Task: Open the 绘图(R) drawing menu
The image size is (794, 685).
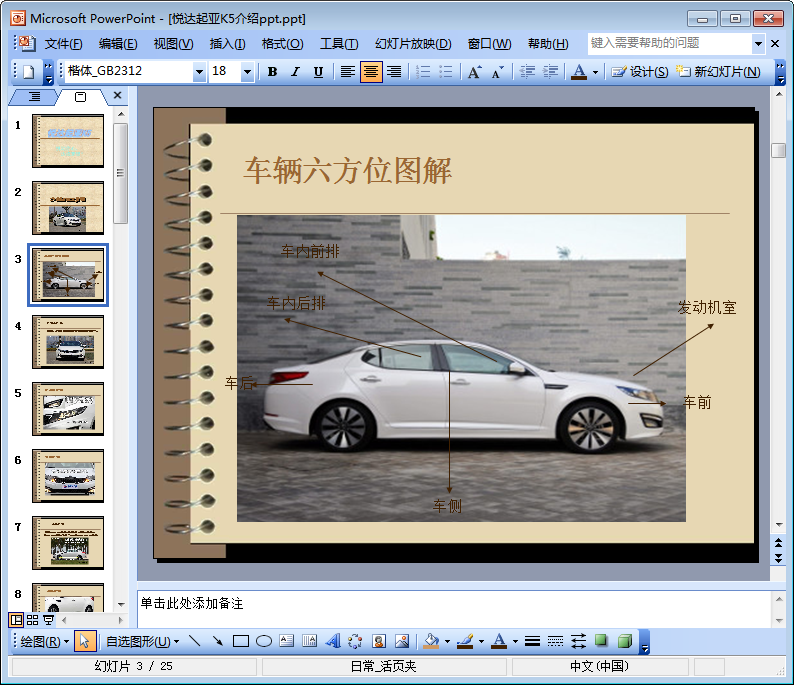Action: (45, 642)
